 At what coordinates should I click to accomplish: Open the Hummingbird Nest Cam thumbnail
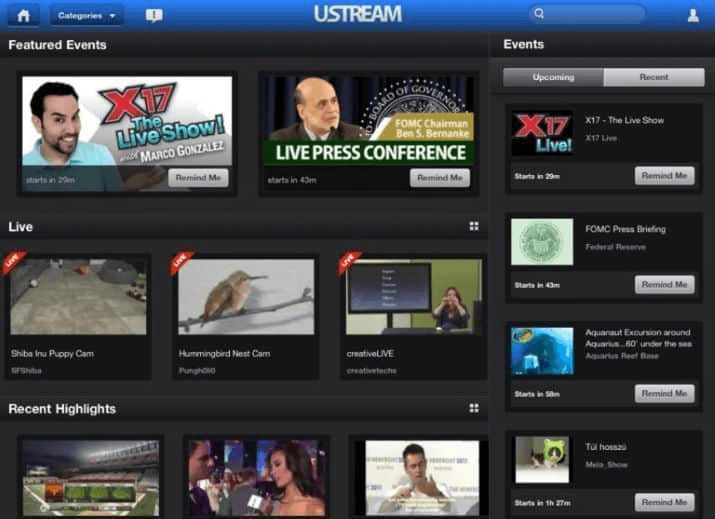[246, 296]
